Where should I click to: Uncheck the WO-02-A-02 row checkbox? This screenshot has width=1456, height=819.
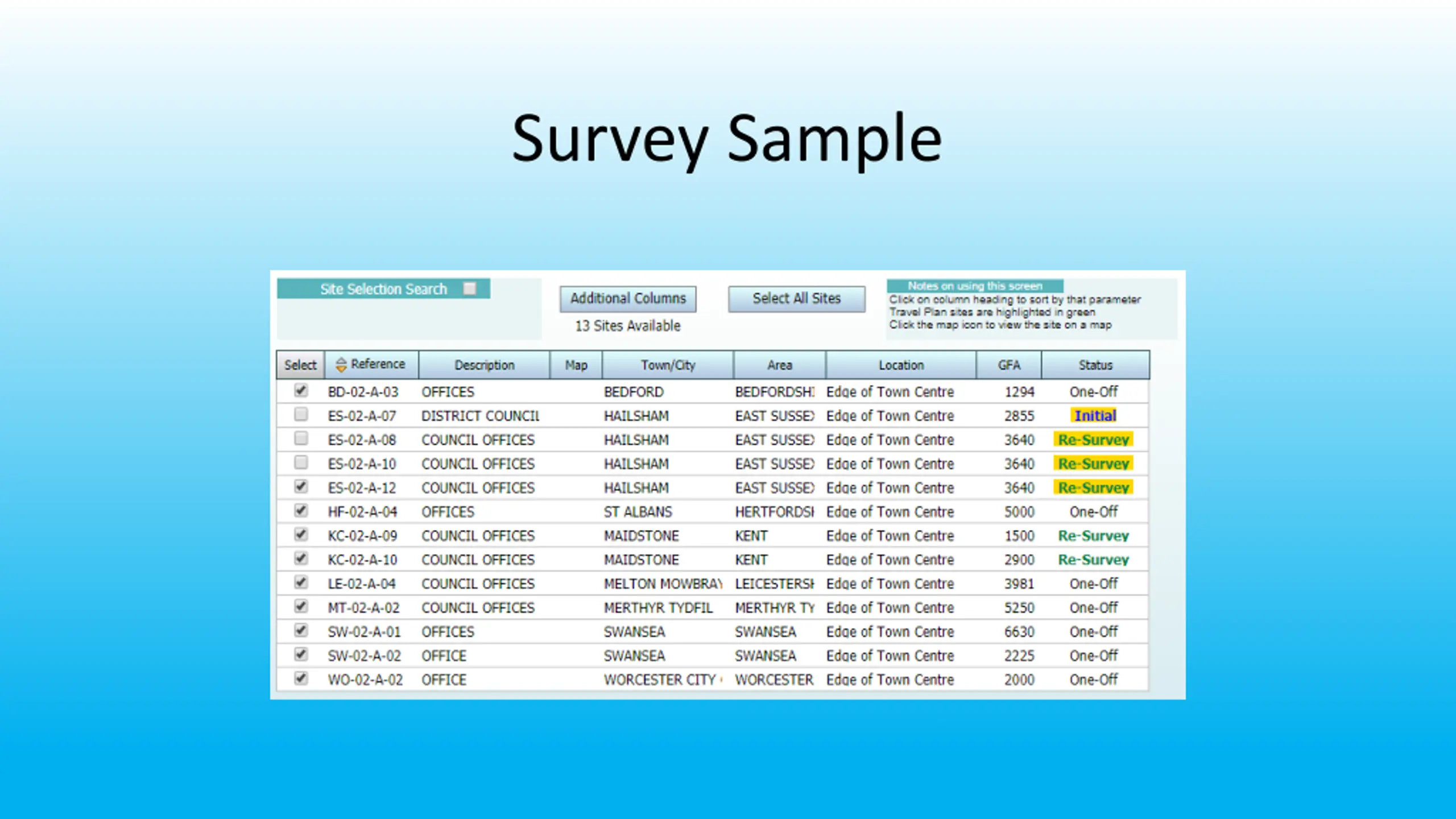pos(301,678)
